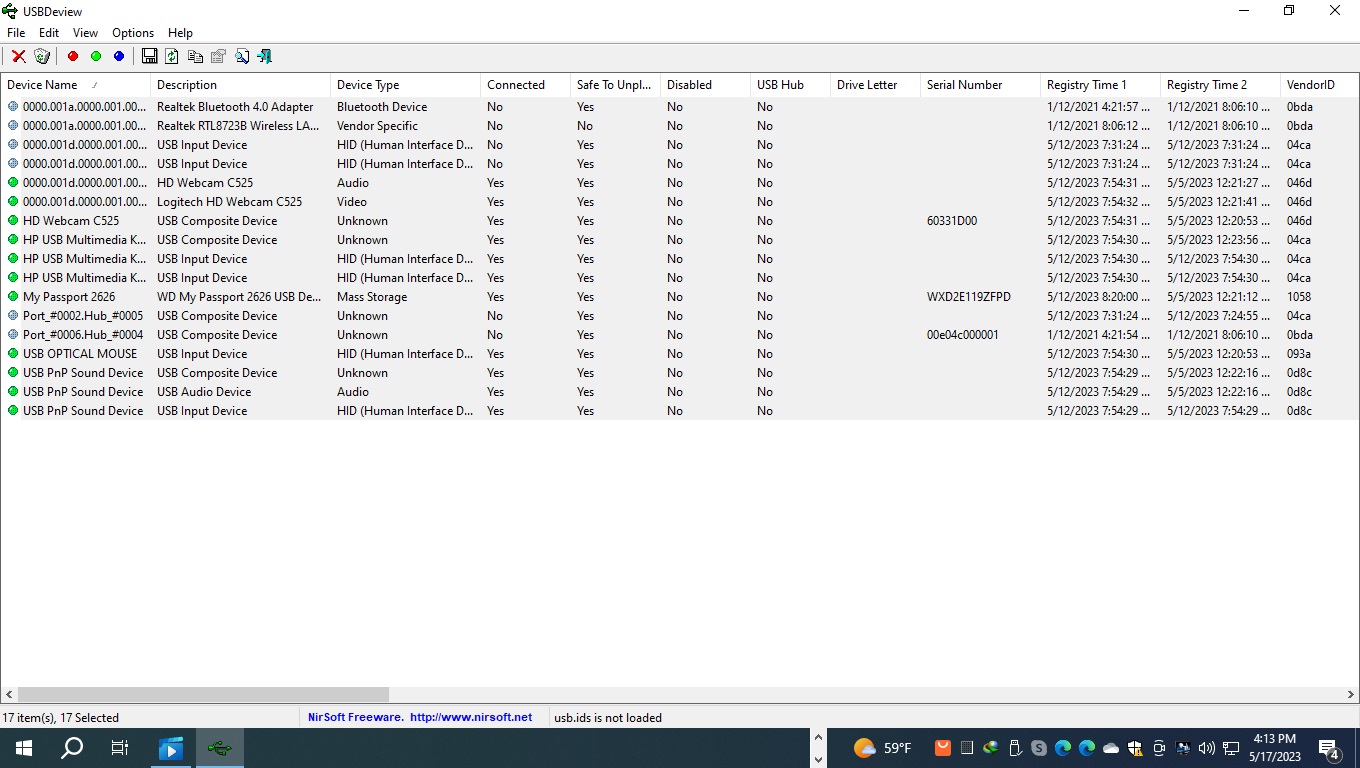Select the USB OPTICAL MOUSE row
This screenshot has height=768, width=1360.
pyautogui.click(x=80, y=354)
